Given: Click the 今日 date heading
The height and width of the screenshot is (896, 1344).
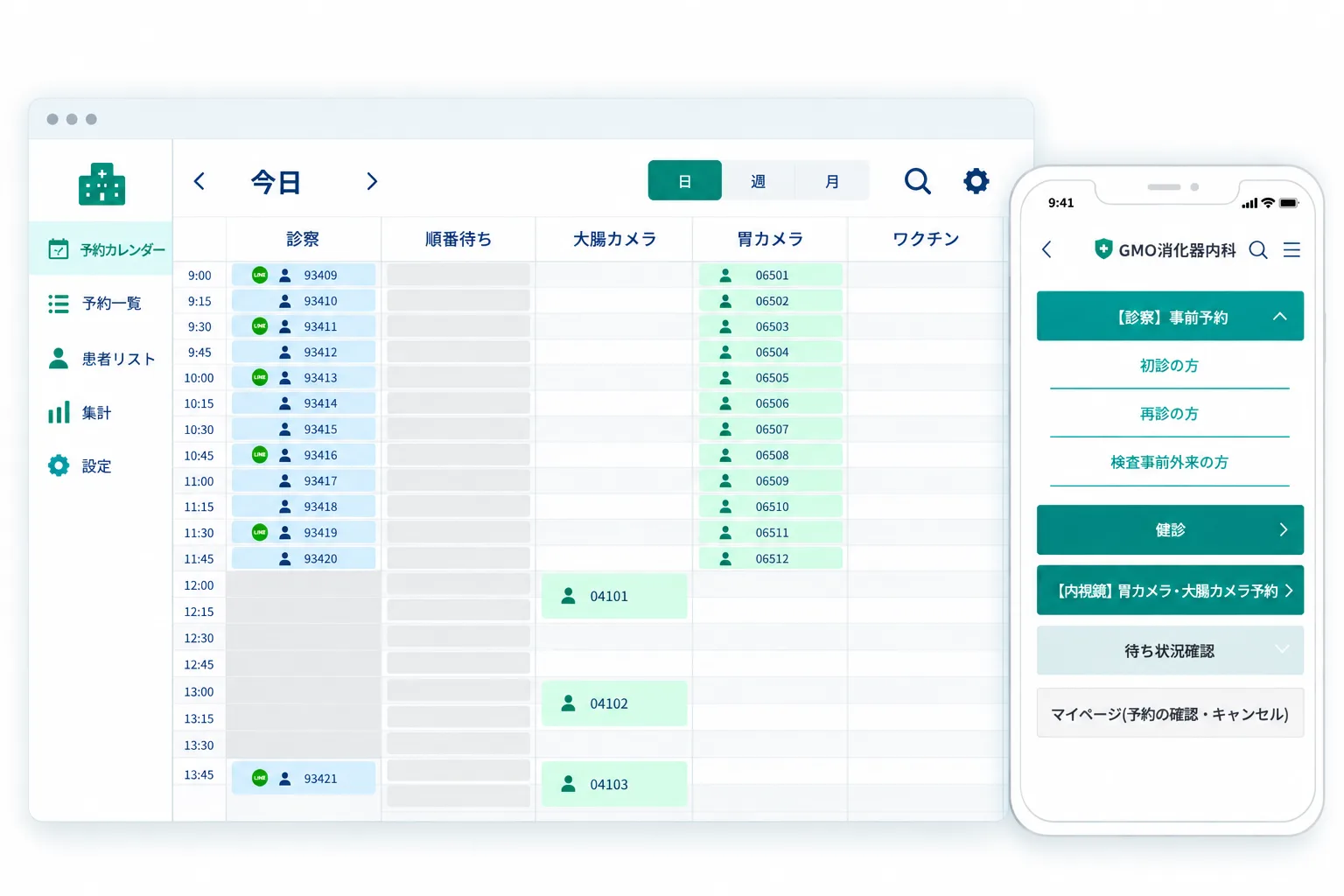Looking at the screenshot, I should tap(276, 182).
